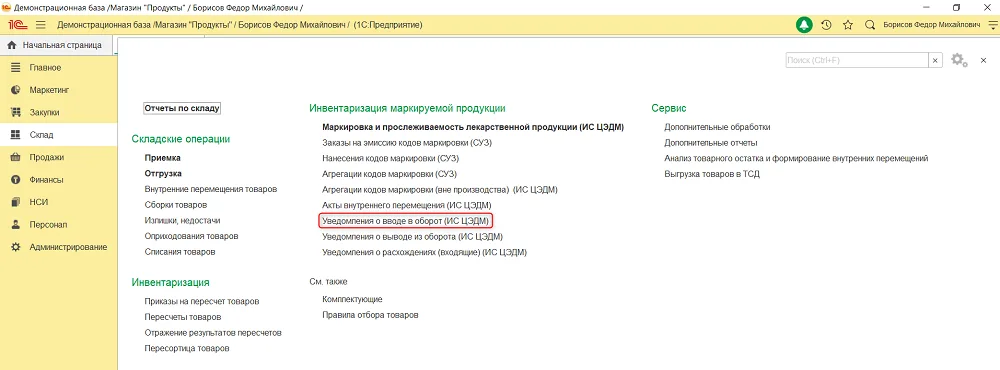Open Комплектующие link

[353, 299]
